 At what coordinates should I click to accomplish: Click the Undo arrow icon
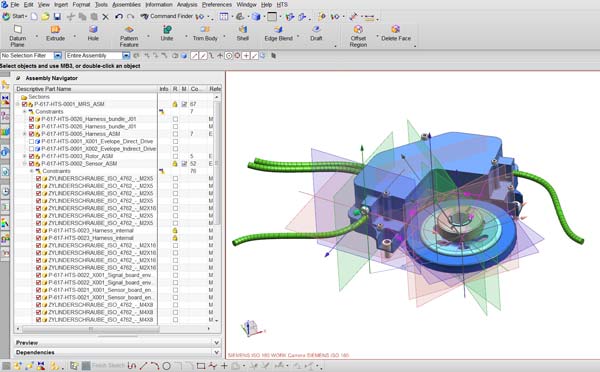tap(119, 16)
